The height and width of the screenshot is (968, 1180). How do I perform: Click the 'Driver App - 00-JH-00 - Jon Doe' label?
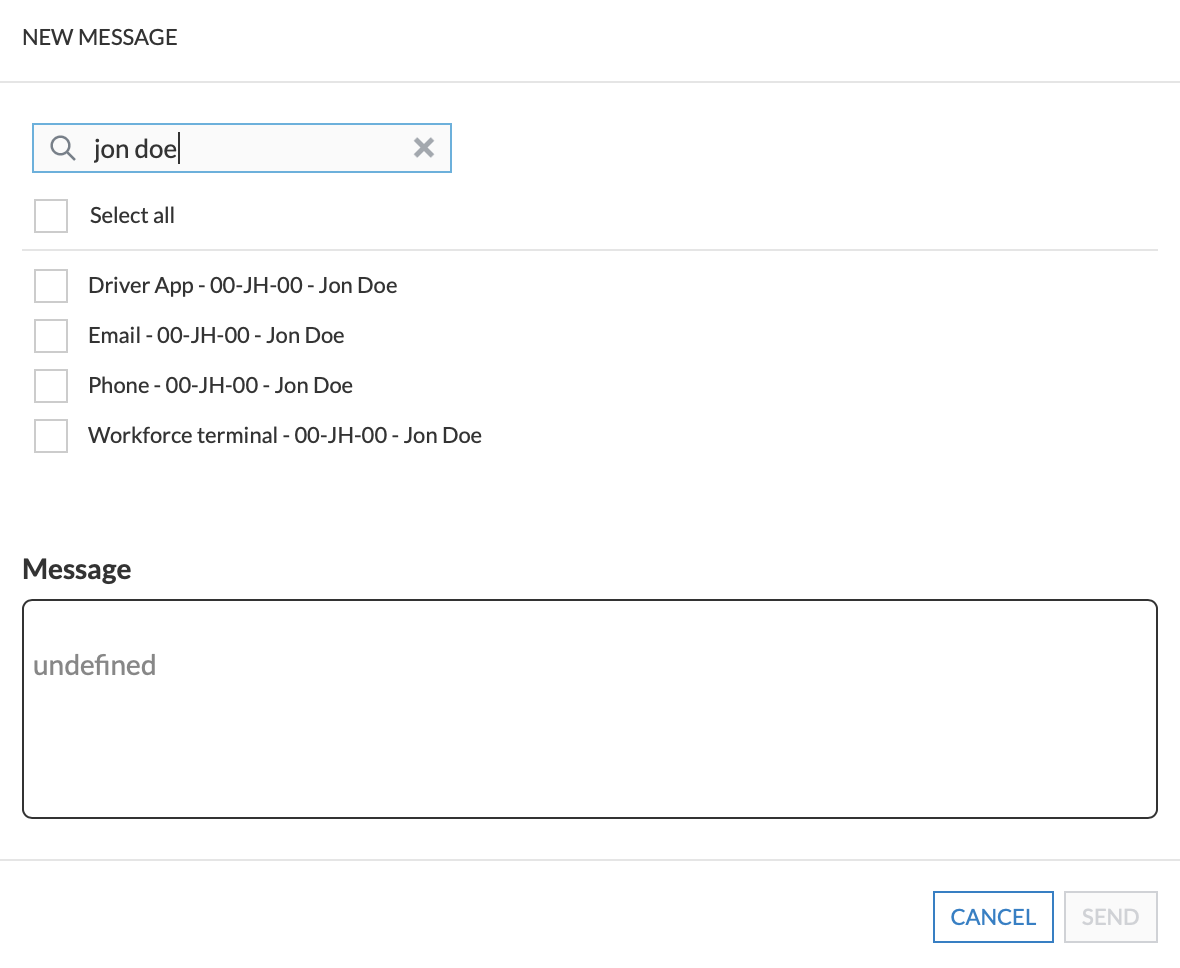pos(242,286)
